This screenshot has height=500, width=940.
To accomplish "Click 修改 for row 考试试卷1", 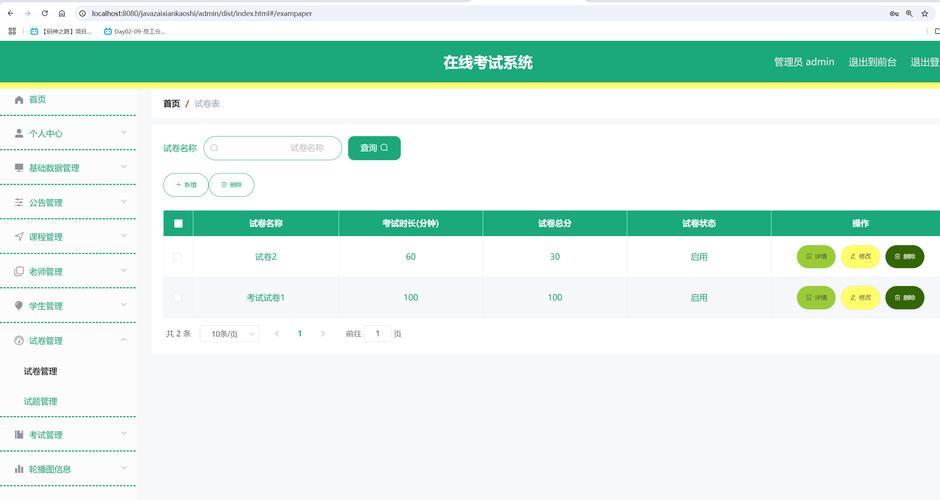I will 860,297.
